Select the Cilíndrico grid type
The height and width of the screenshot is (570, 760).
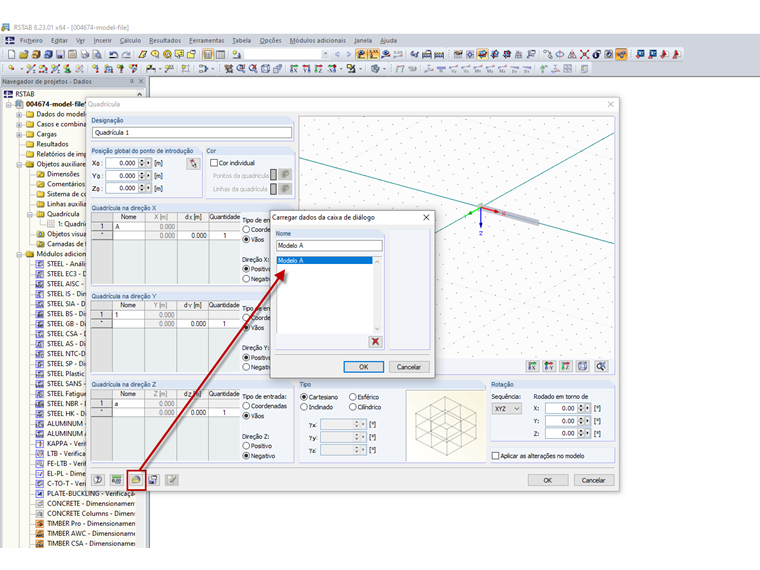click(x=353, y=407)
